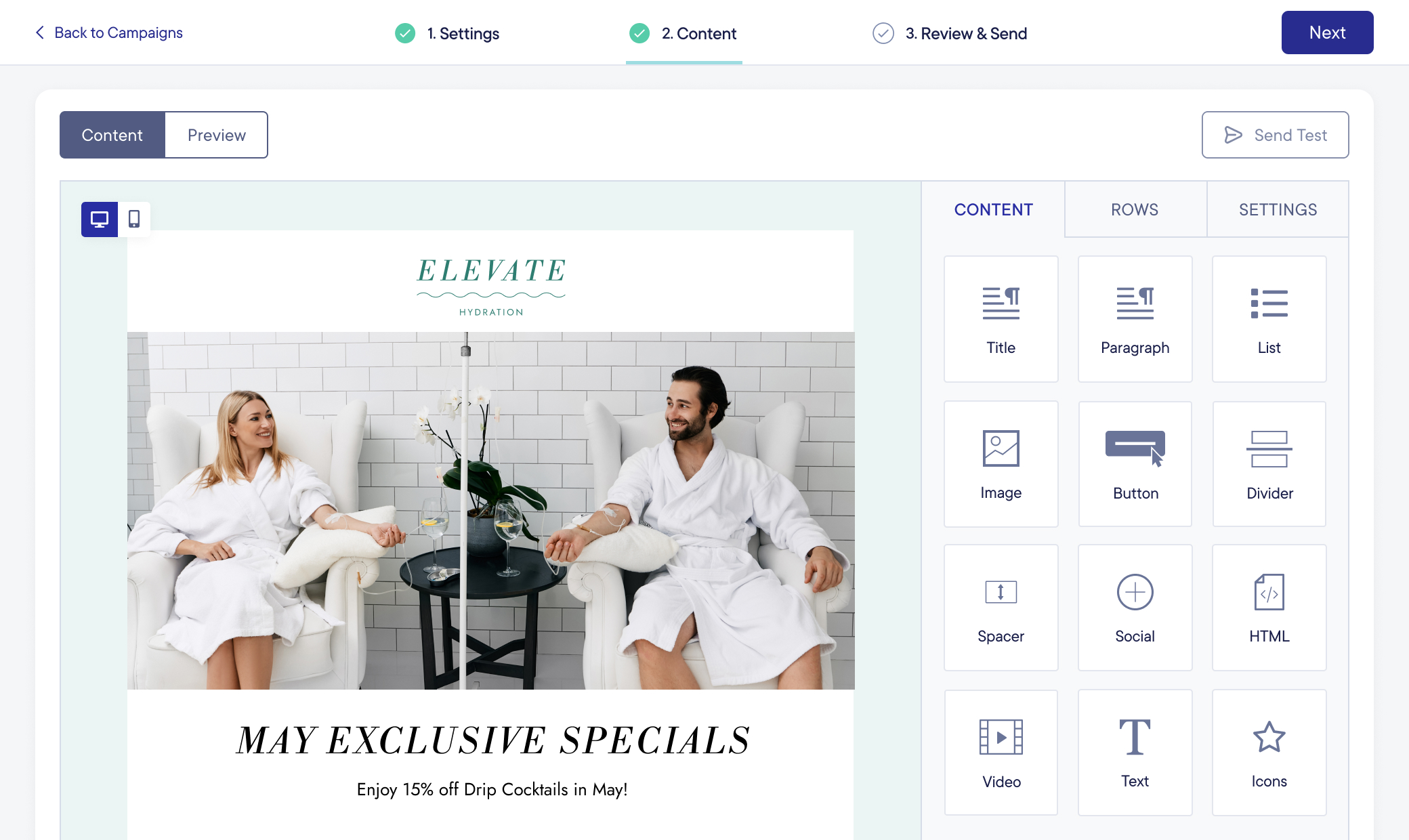
Task: Select the Title content block
Action: click(x=1001, y=319)
